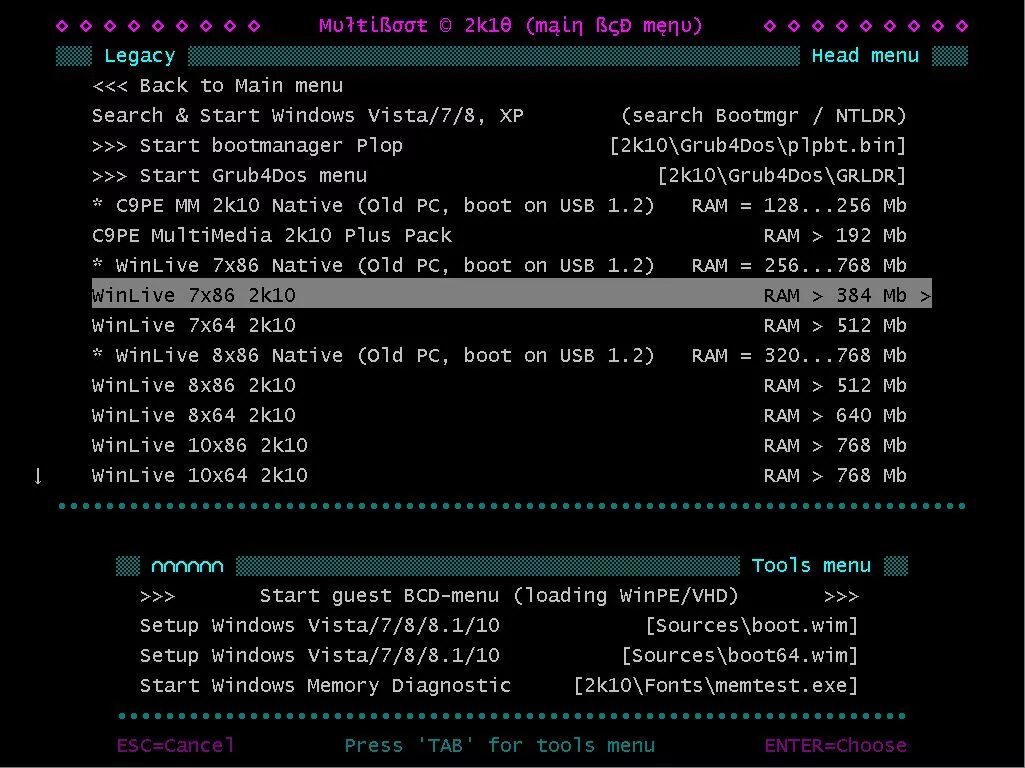
Task: Click the '>' arrow on highlighted row
Action: point(925,296)
